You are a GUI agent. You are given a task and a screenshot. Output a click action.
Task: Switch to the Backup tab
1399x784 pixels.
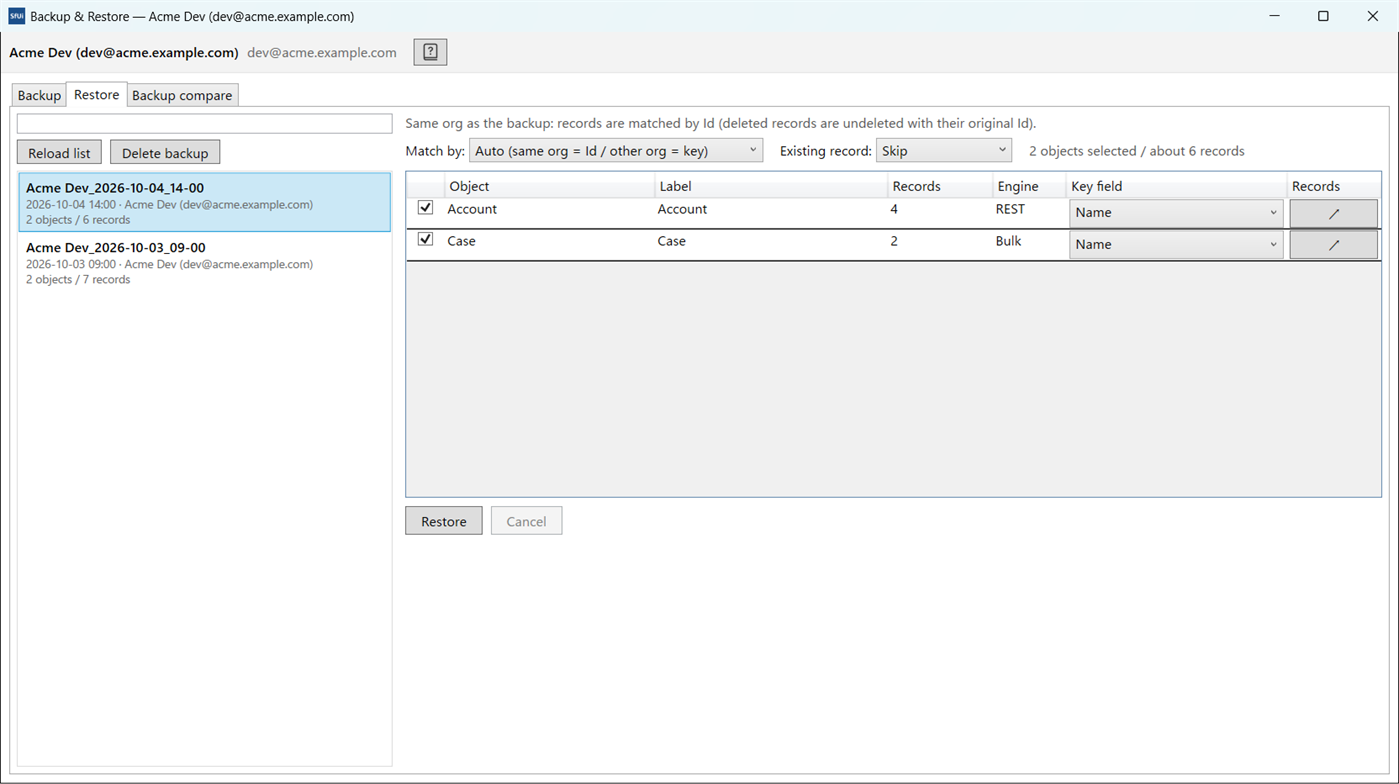[x=39, y=95]
